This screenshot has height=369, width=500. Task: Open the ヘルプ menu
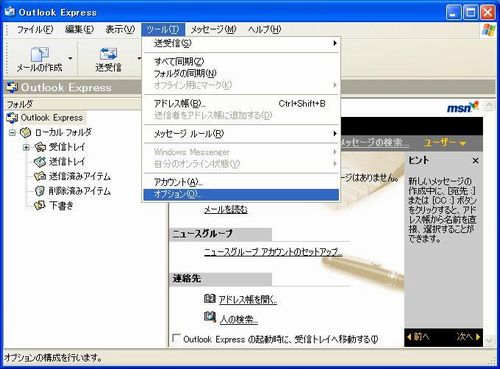pos(264,30)
